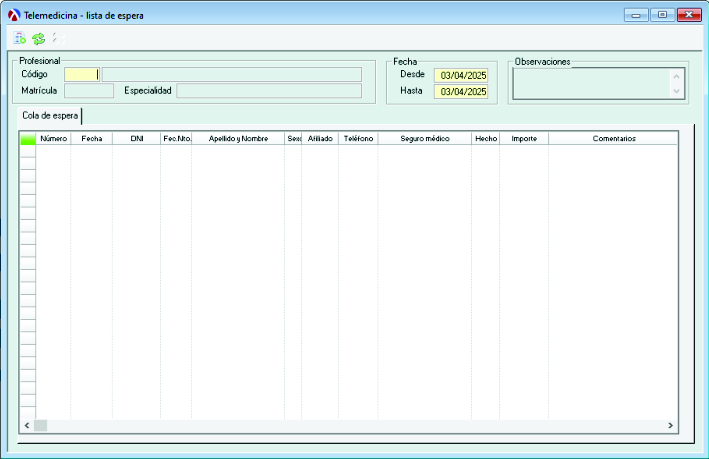This screenshot has height=459, width=709.
Task: Click the add new entry toolbar icon
Action: [20, 38]
